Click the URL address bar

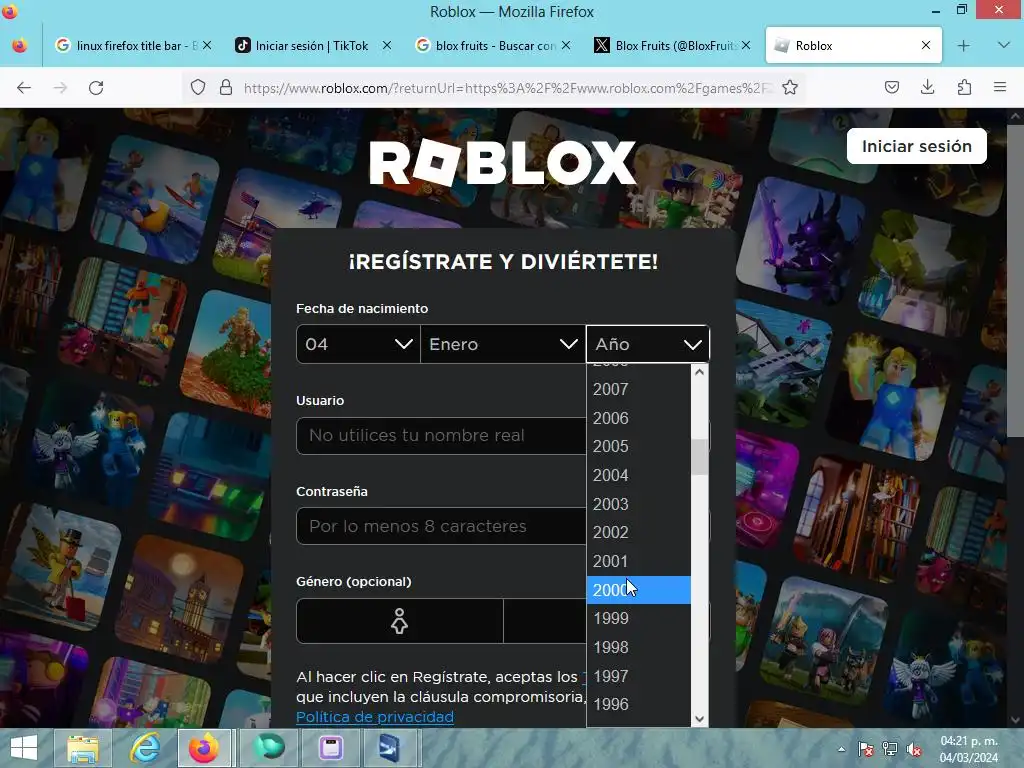(x=506, y=88)
